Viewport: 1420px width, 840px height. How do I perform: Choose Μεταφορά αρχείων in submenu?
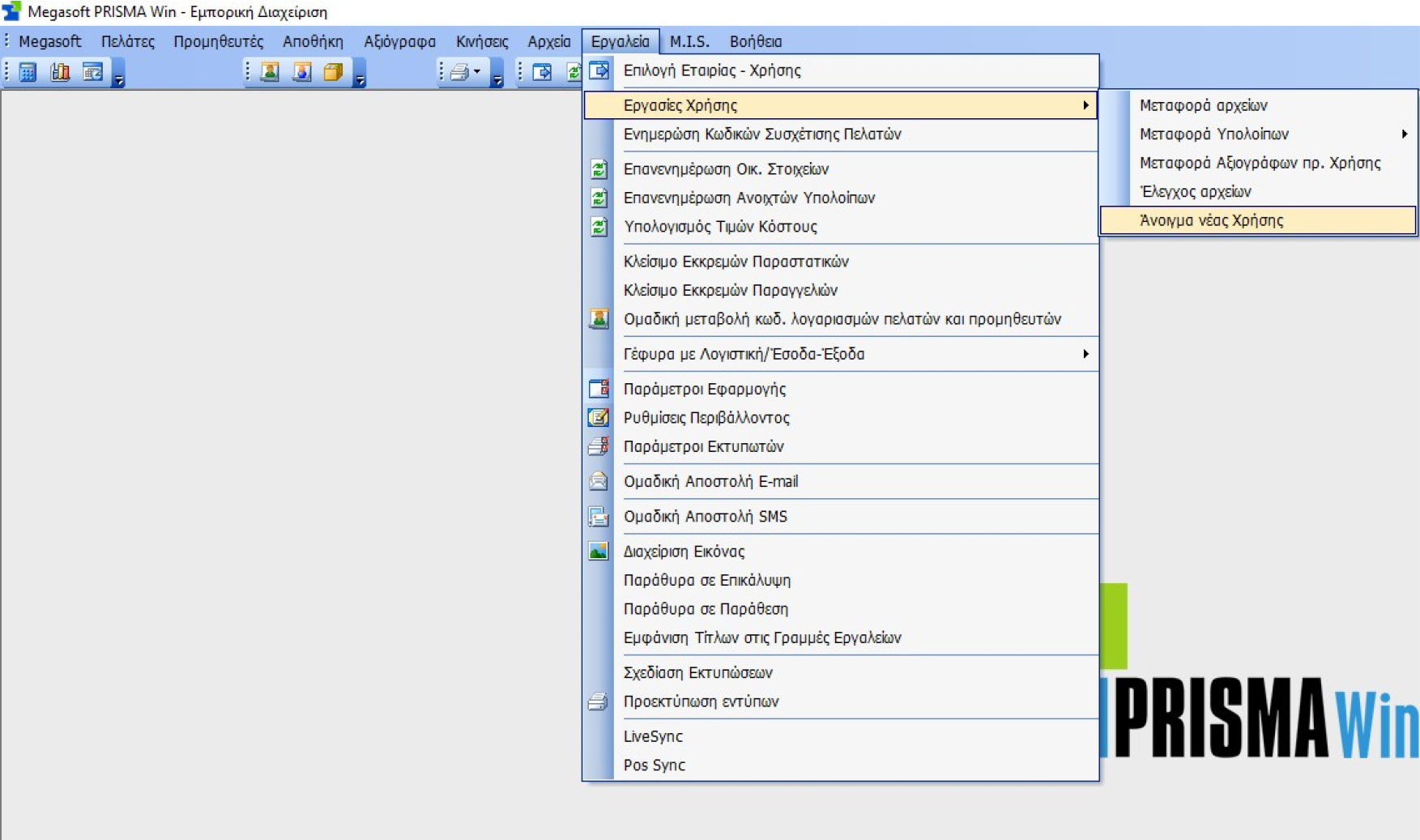[1203, 105]
